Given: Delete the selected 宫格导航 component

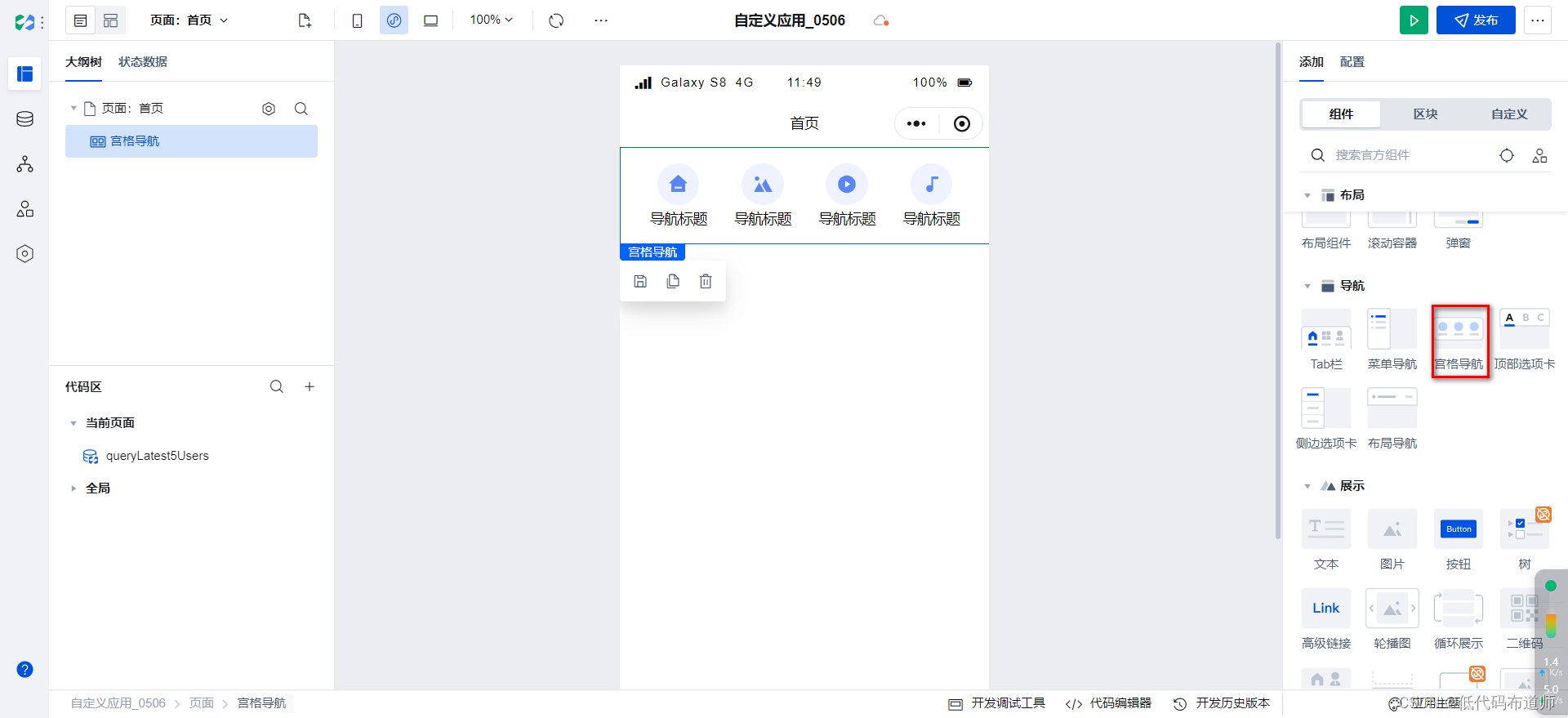Looking at the screenshot, I should (x=706, y=281).
